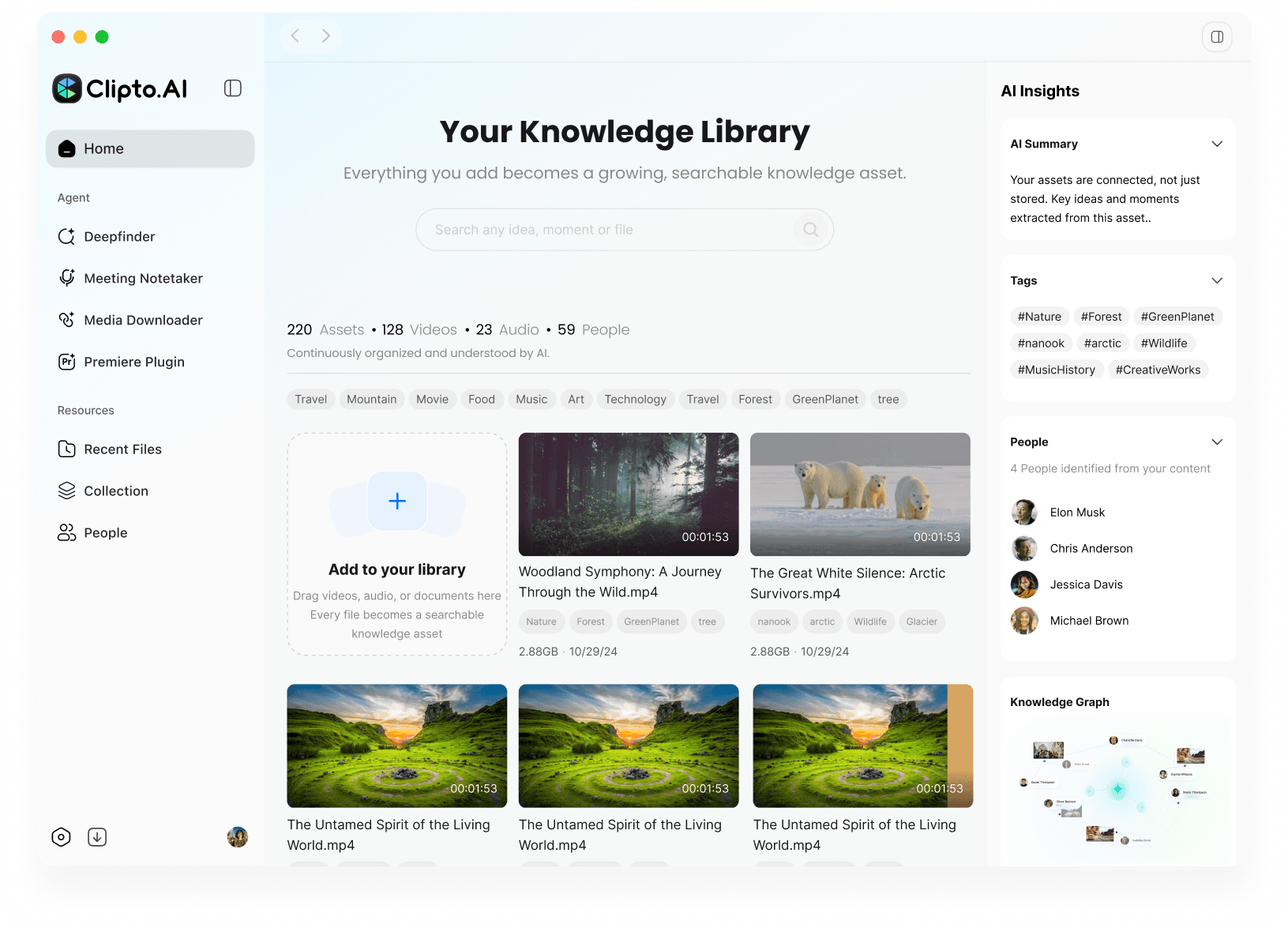Toggle the right panel using top-right icon
Image resolution: width=1288 pixels, height=928 pixels.
coord(1217,36)
